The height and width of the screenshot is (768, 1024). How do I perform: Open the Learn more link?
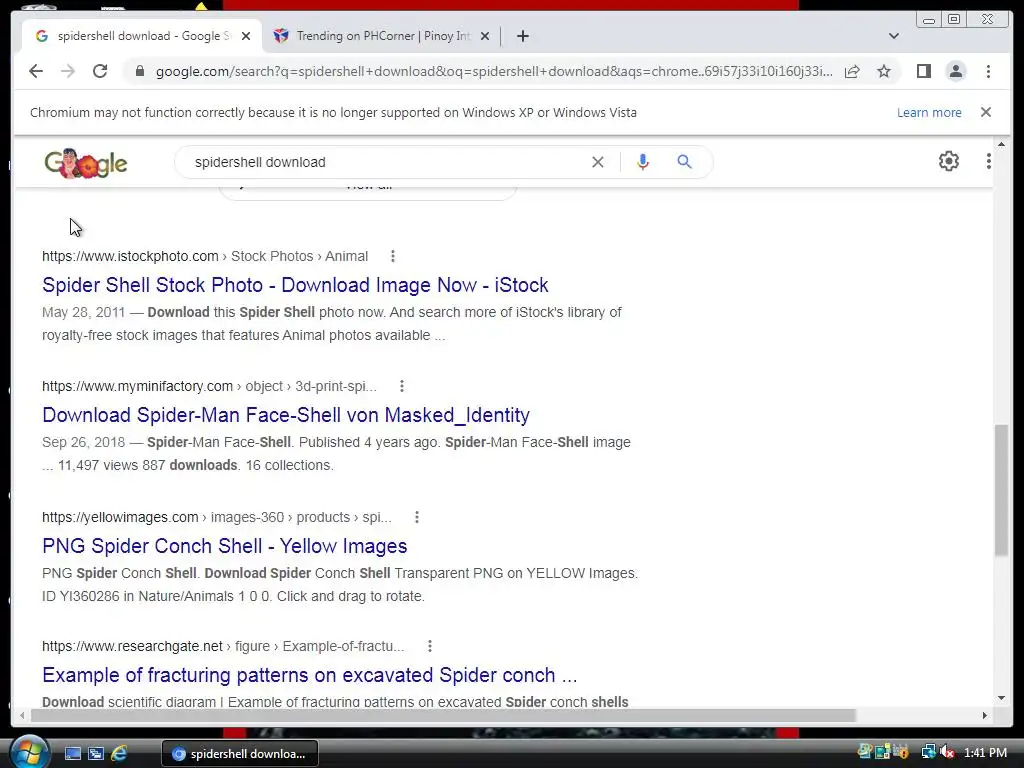tap(929, 112)
